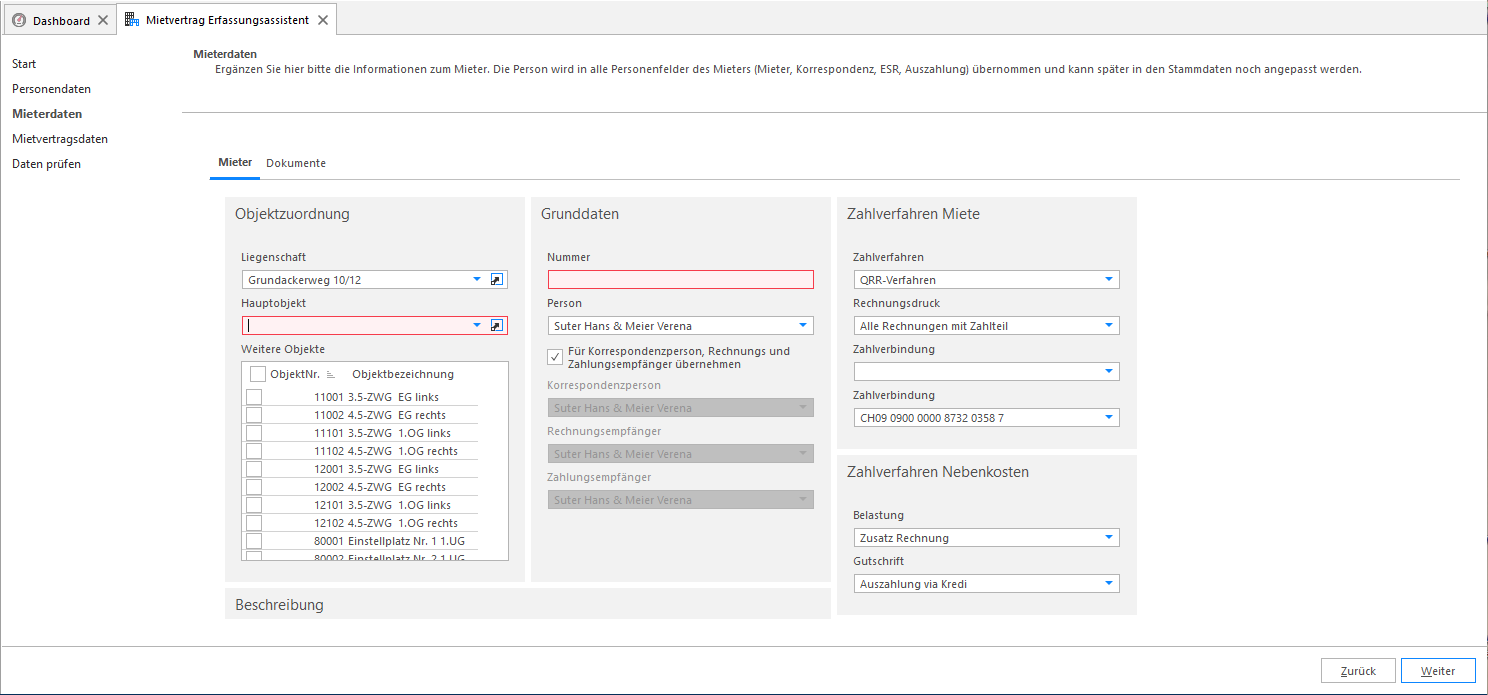1488x695 pixels.
Task: Open linked record icon beside Liegenschaft field
Action: [x=497, y=280]
